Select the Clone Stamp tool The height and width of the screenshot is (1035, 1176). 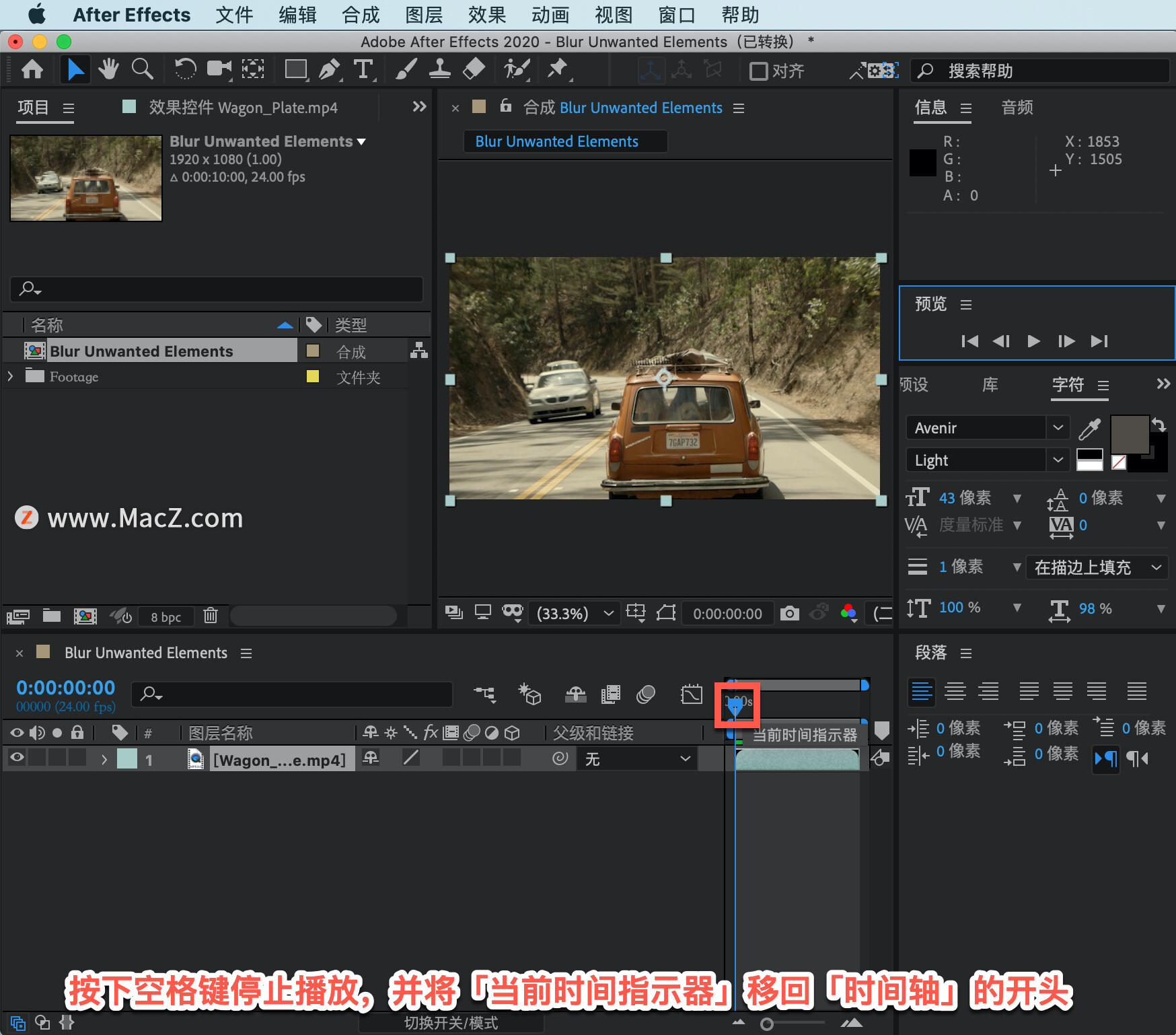tap(439, 69)
